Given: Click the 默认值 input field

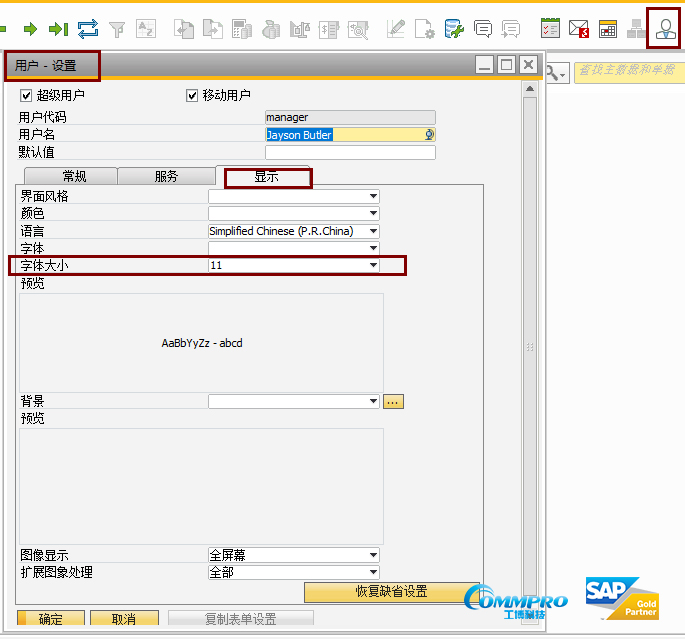Looking at the screenshot, I should [350, 153].
